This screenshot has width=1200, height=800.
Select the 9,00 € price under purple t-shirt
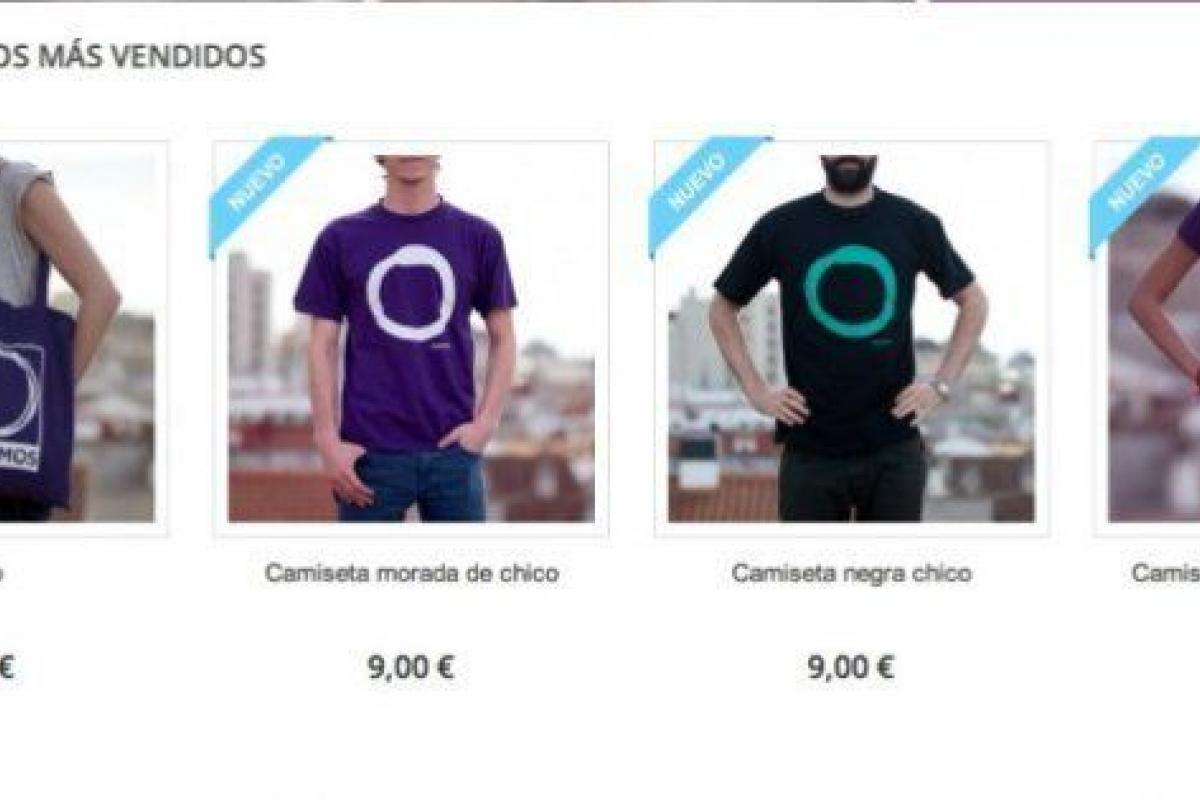tap(411, 667)
